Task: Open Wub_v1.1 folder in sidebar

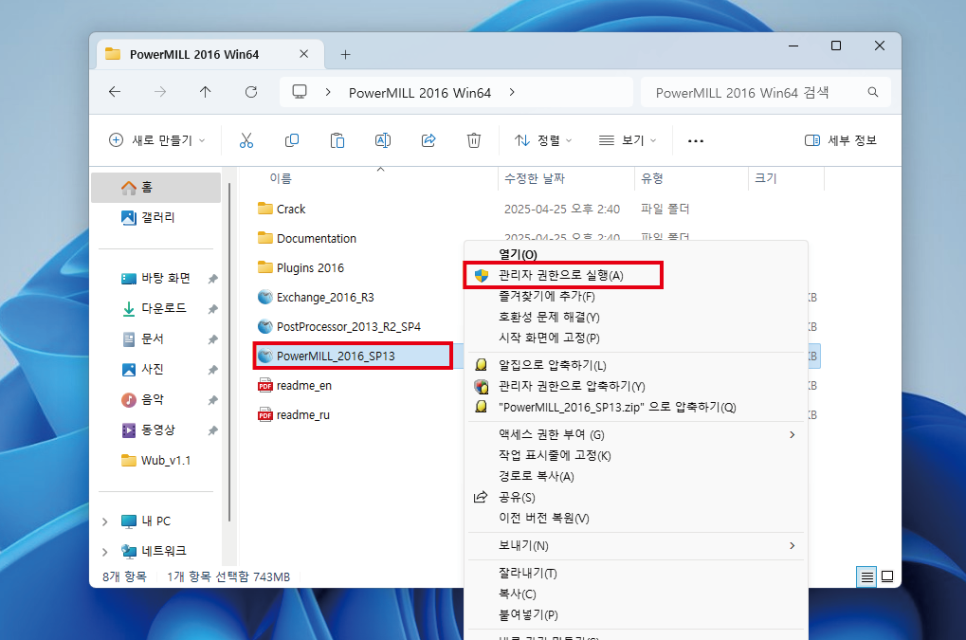Action: click(x=156, y=460)
